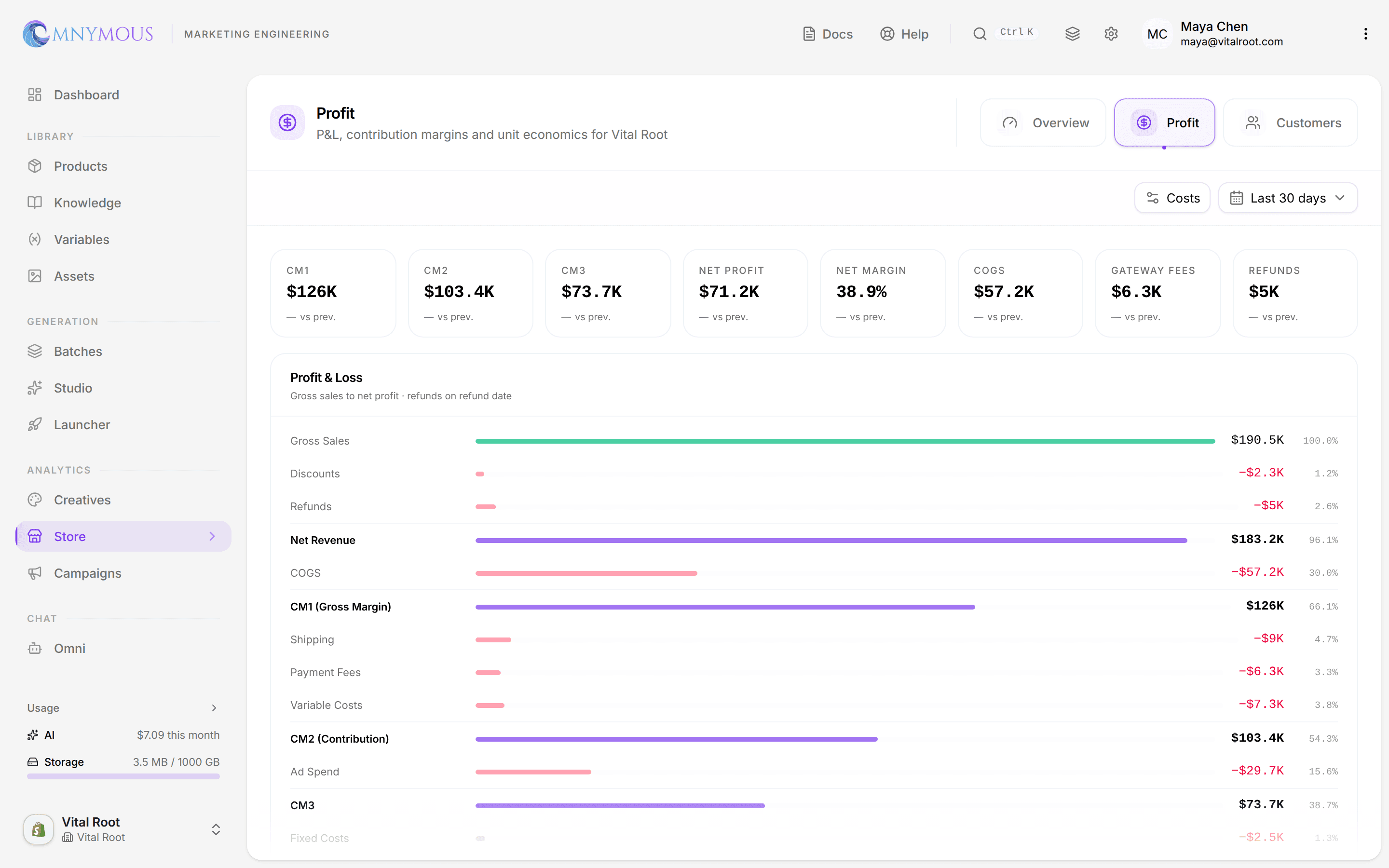Screen dimensions: 1389x868
Task: Click the Net Profit metric card
Action: tap(745, 293)
